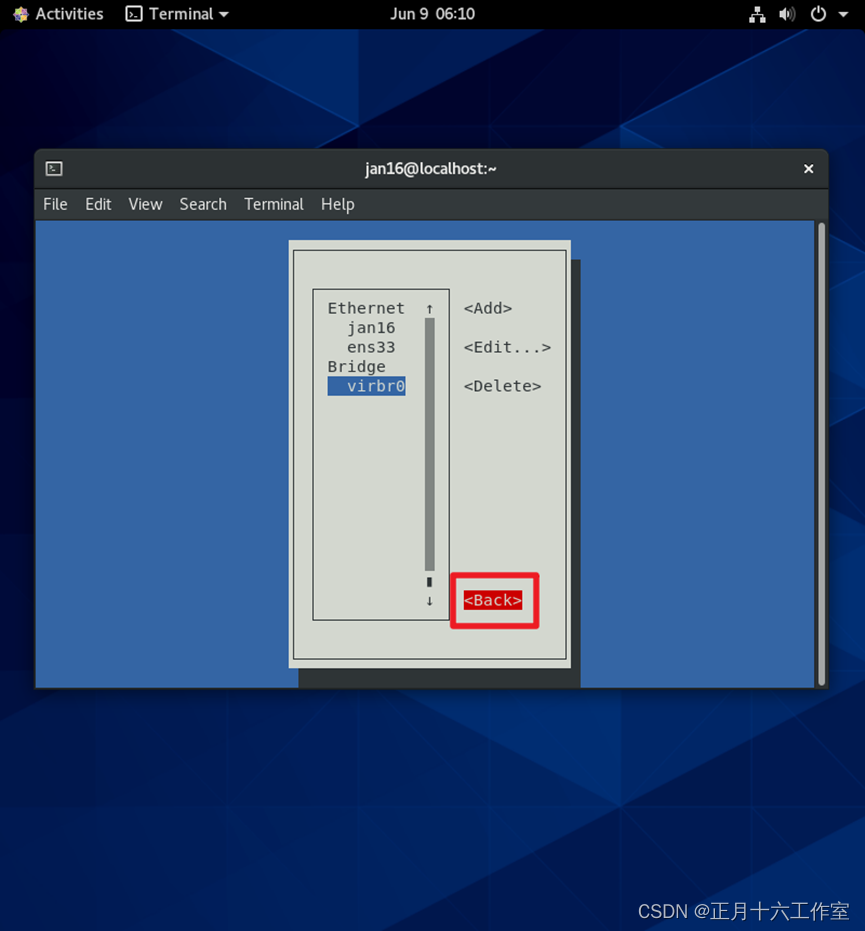Click the power icon in top bar
865x931 pixels.
(x=818, y=14)
